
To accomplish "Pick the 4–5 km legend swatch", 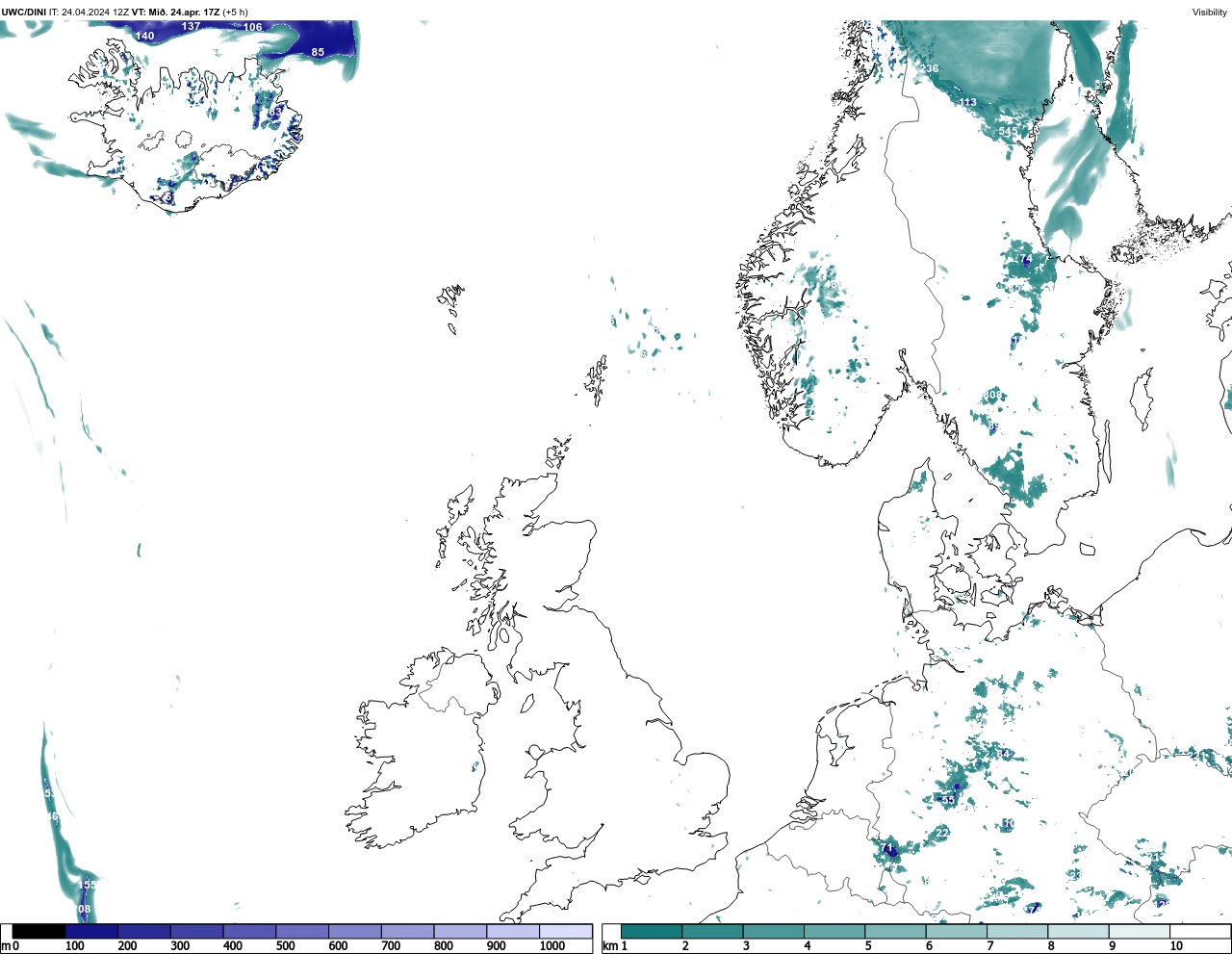I will [x=834, y=932].
